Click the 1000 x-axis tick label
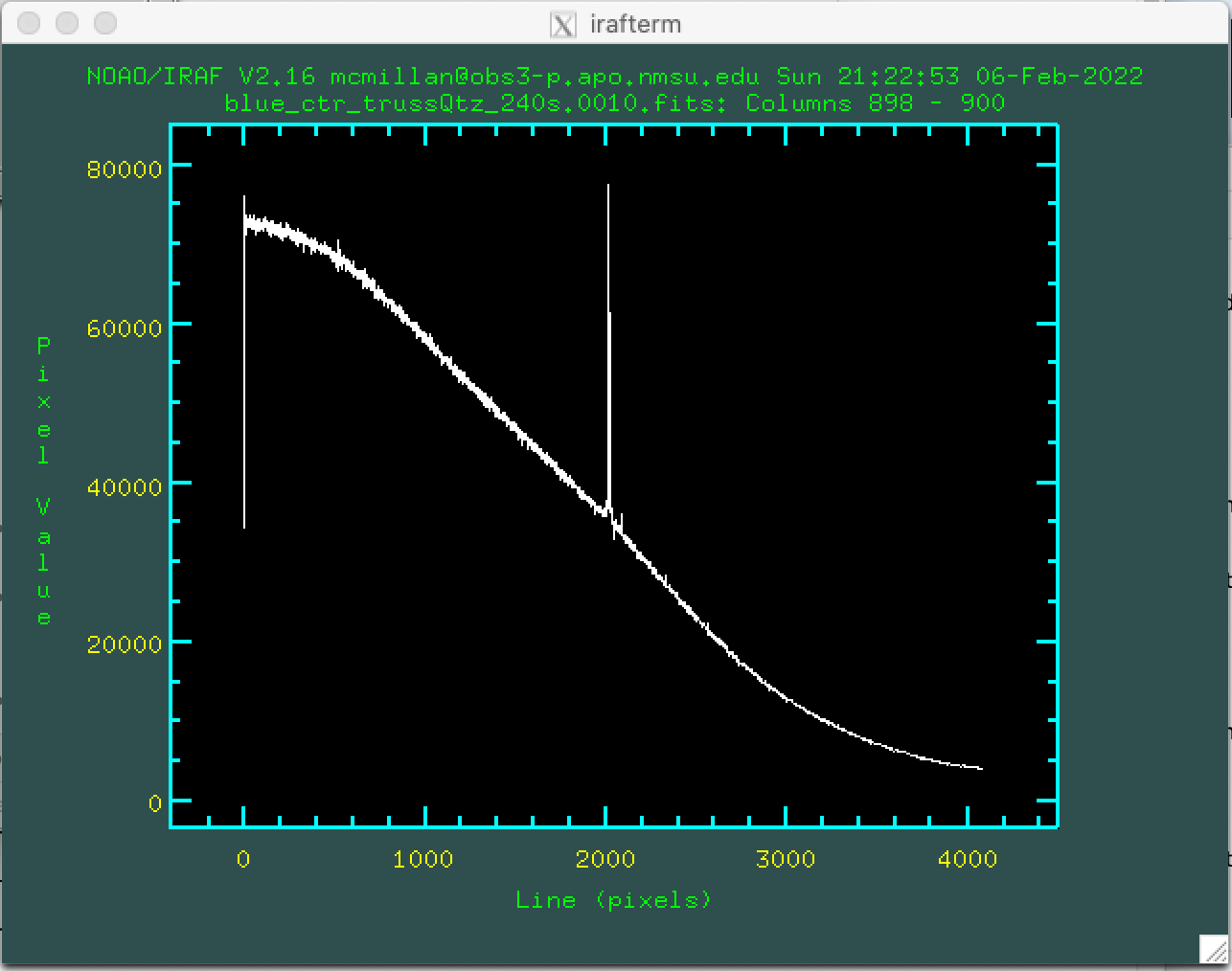 (423, 859)
